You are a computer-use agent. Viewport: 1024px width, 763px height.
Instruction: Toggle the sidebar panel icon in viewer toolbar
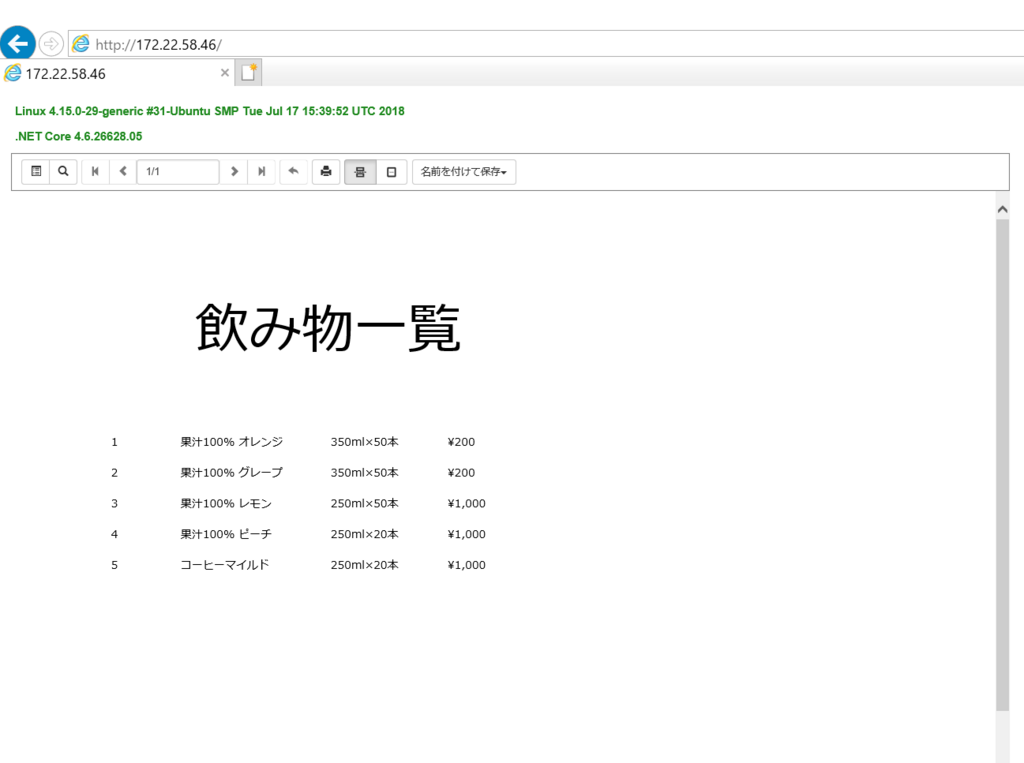tap(36, 172)
